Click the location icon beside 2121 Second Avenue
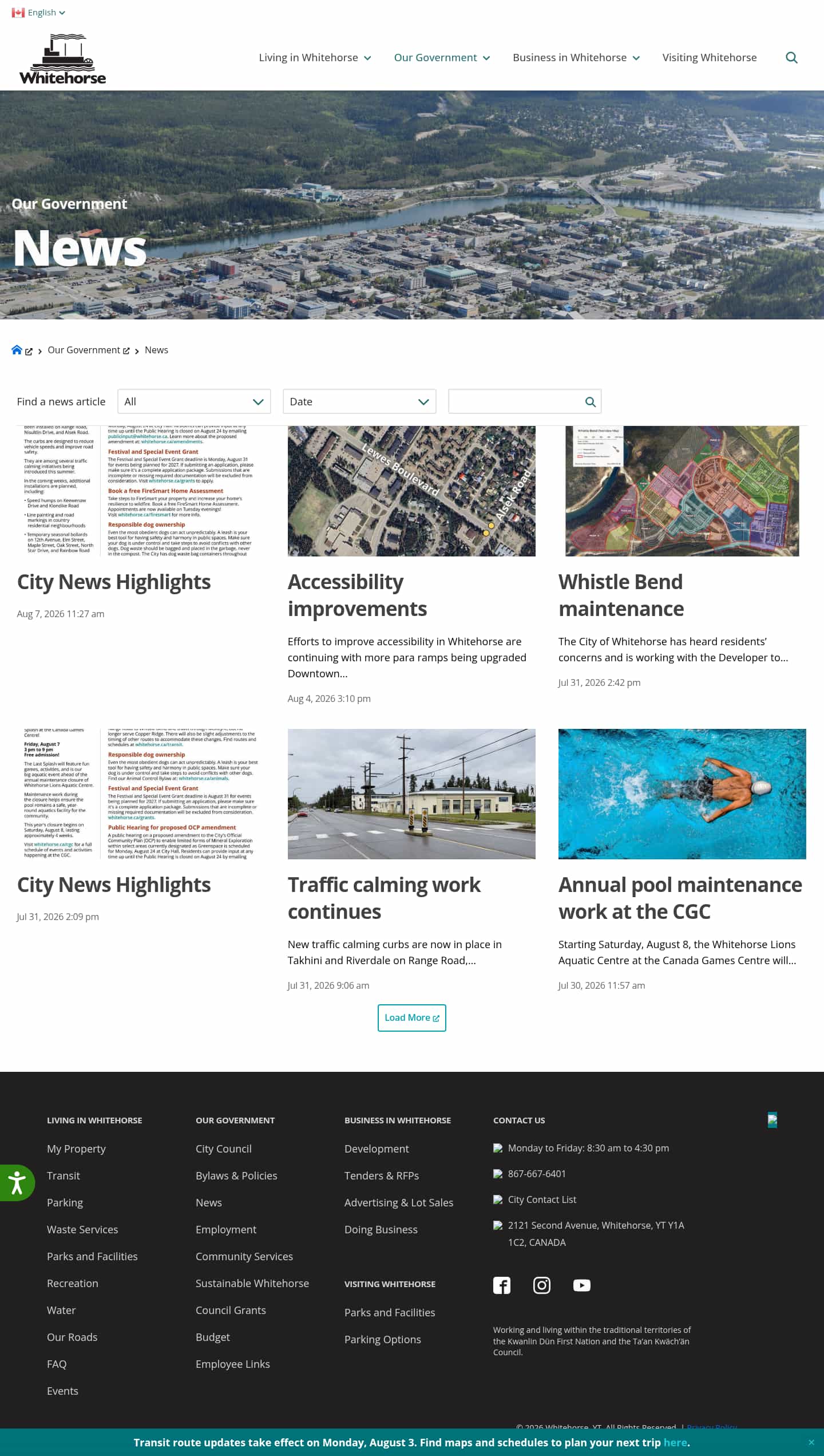824x1456 pixels. (498, 1225)
